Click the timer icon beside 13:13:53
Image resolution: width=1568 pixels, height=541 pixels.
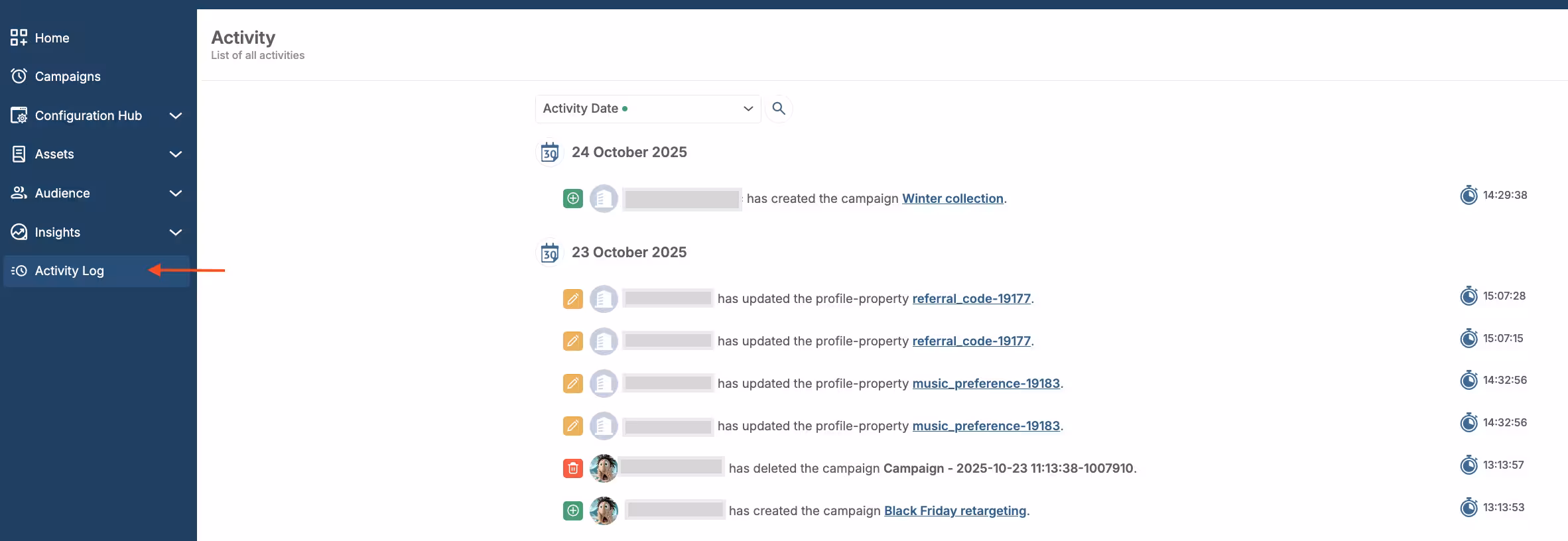1469,507
